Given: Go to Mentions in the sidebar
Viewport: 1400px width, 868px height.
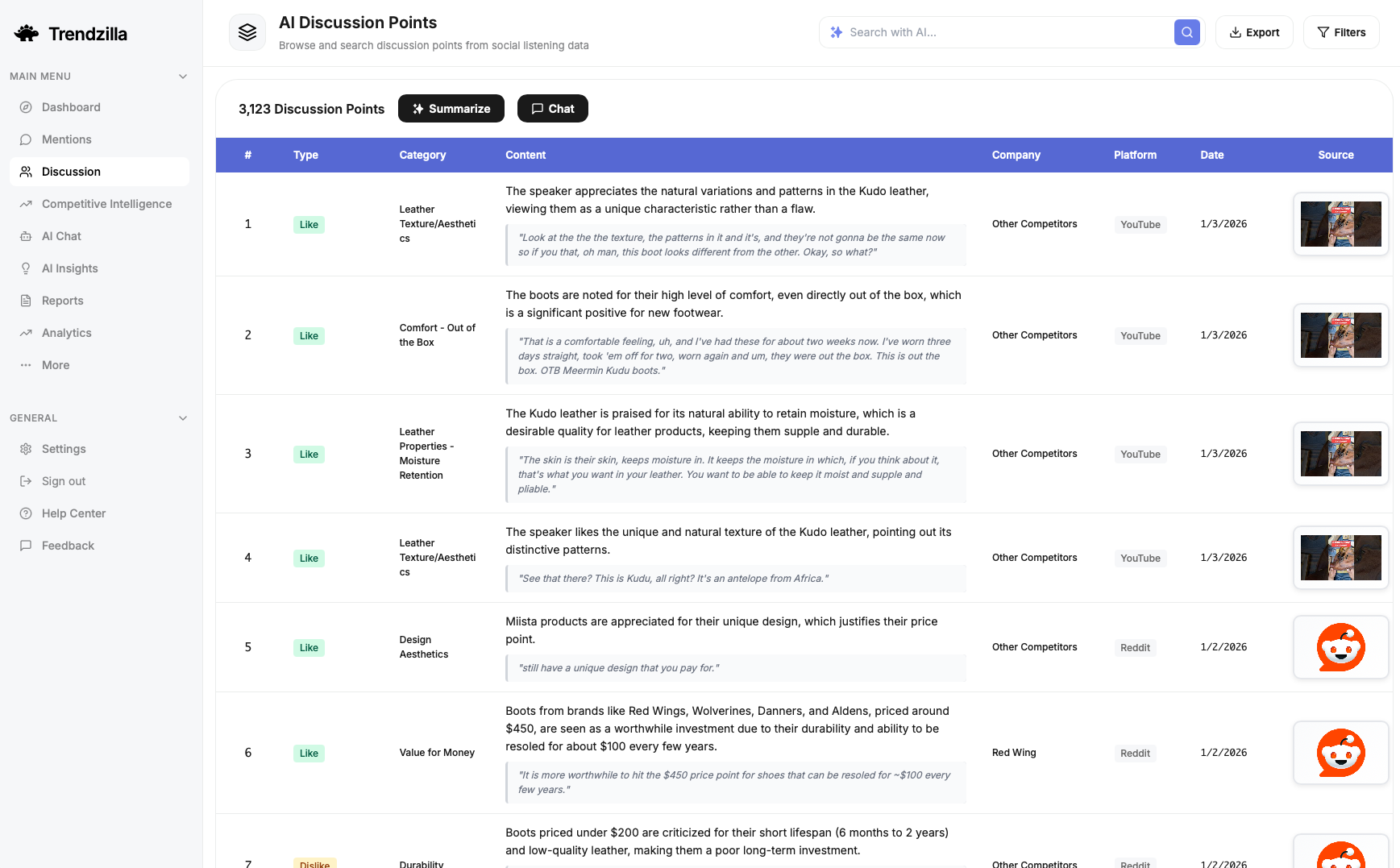Looking at the screenshot, I should (x=66, y=139).
